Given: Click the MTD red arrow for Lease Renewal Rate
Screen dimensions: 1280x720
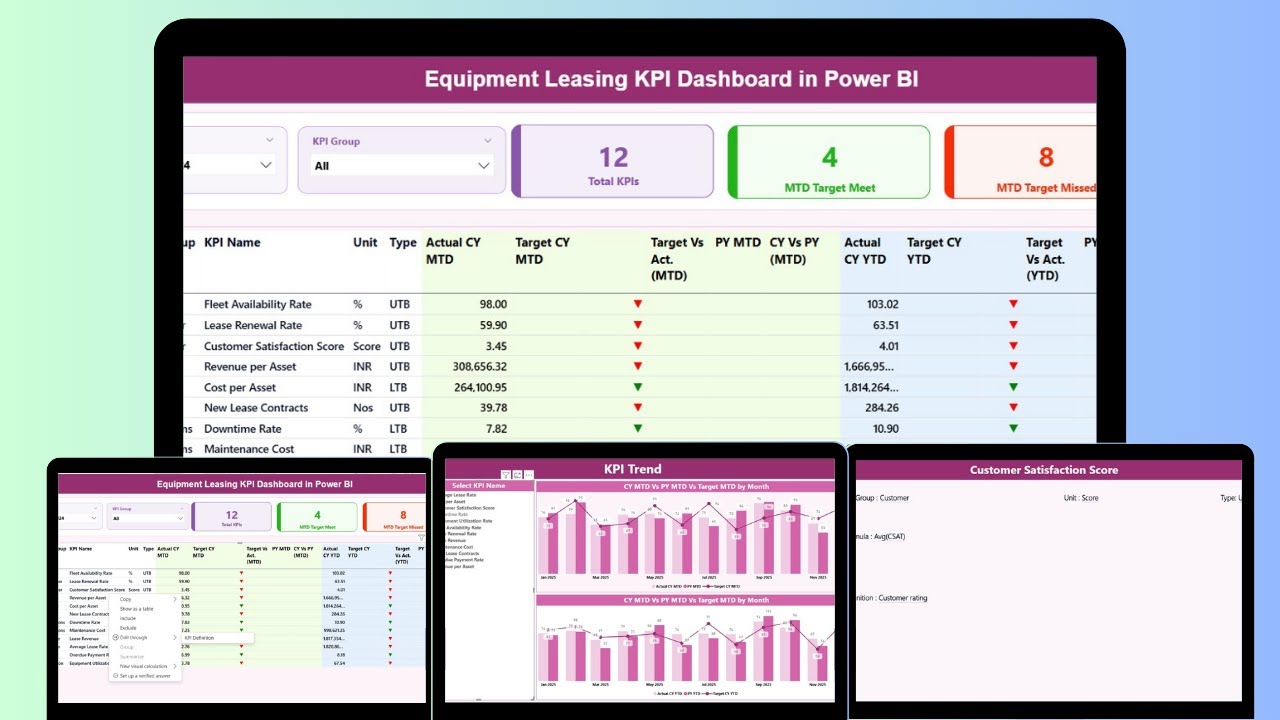Looking at the screenshot, I should [637, 325].
